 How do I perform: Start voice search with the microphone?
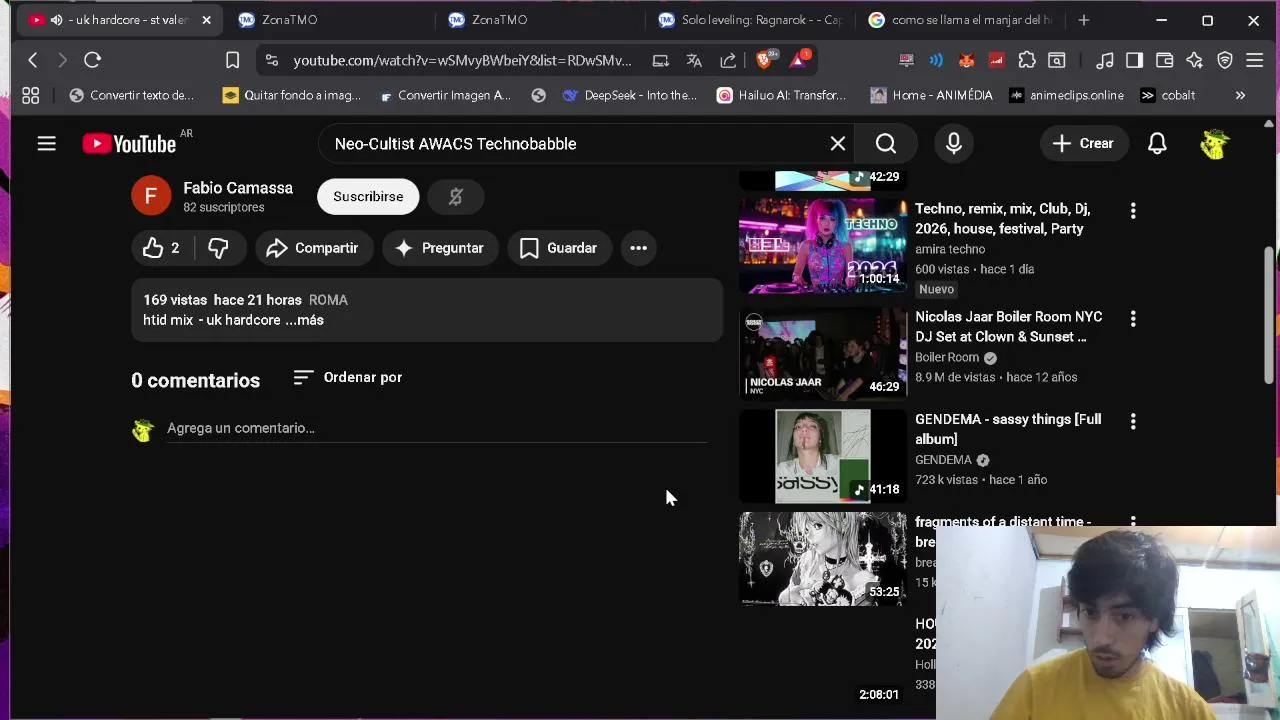click(x=954, y=143)
